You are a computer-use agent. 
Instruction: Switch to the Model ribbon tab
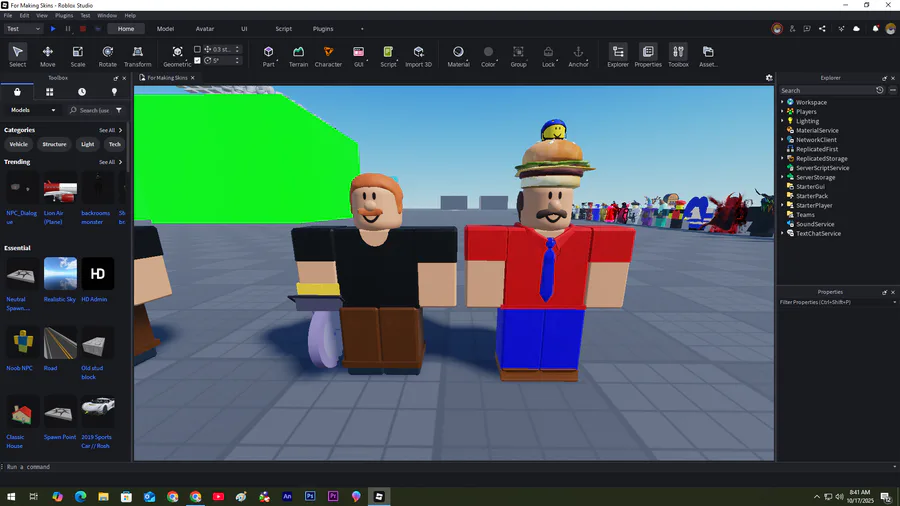(165, 29)
